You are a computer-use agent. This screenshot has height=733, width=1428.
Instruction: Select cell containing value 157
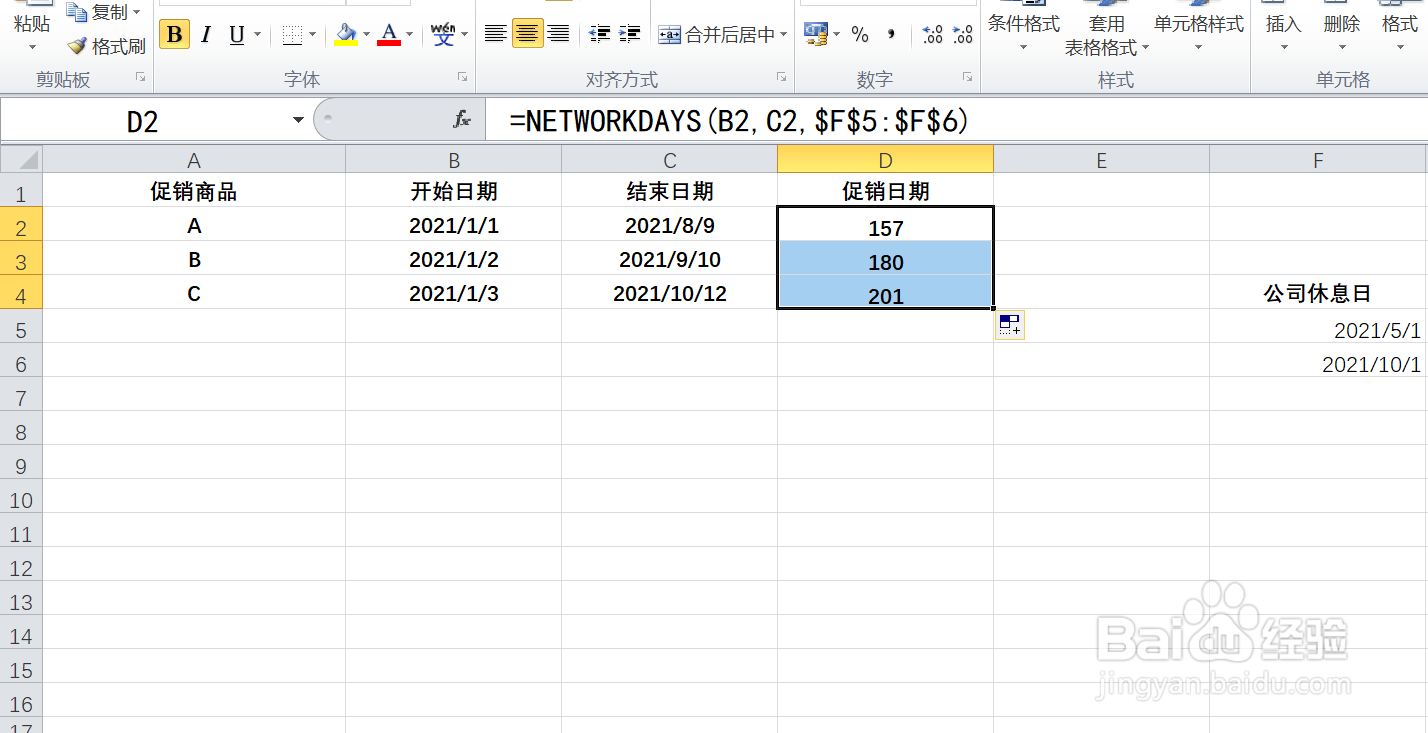click(x=886, y=226)
